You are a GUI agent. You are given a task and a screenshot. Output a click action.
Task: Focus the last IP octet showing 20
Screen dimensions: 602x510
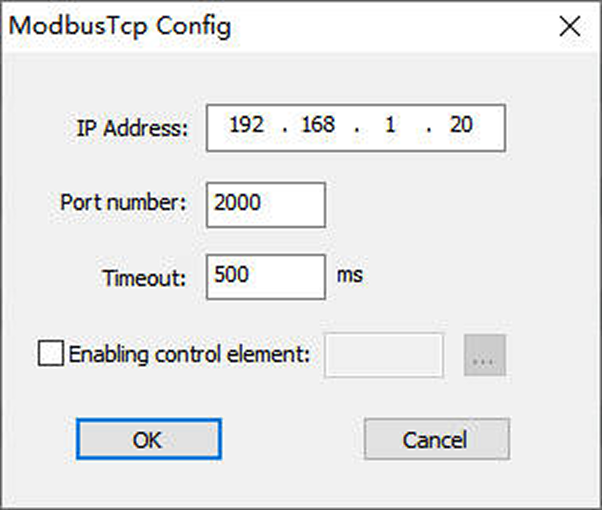click(x=461, y=127)
